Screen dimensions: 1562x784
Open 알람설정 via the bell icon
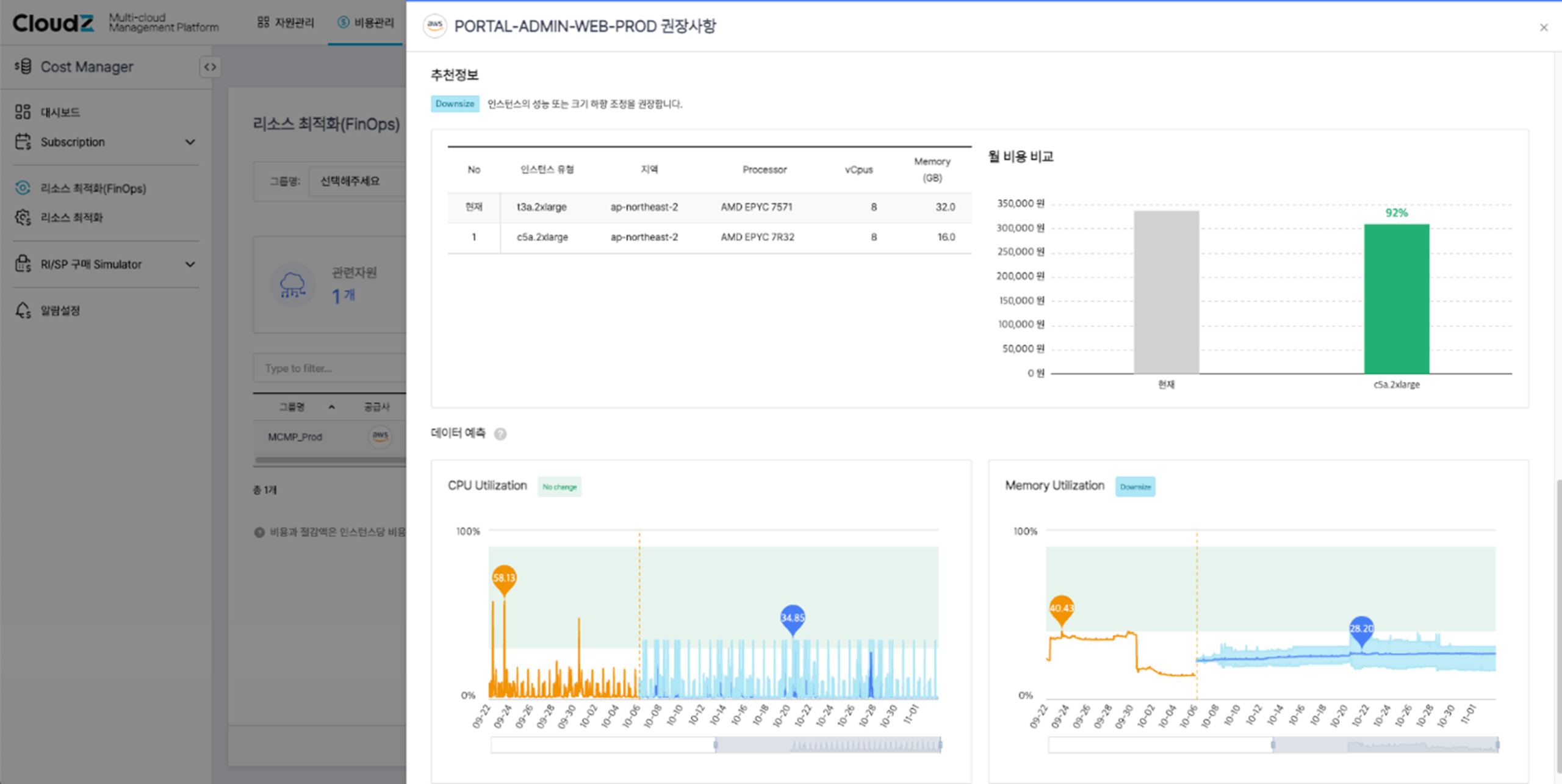coord(23,311)
